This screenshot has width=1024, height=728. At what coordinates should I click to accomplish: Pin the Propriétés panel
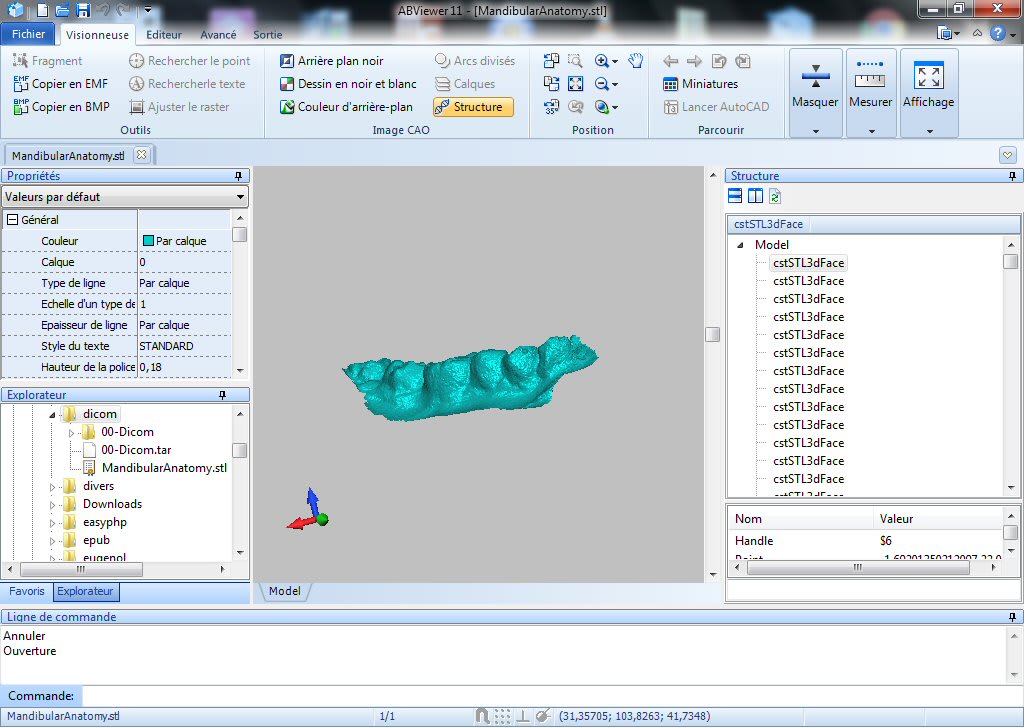[x=240, y=176]
